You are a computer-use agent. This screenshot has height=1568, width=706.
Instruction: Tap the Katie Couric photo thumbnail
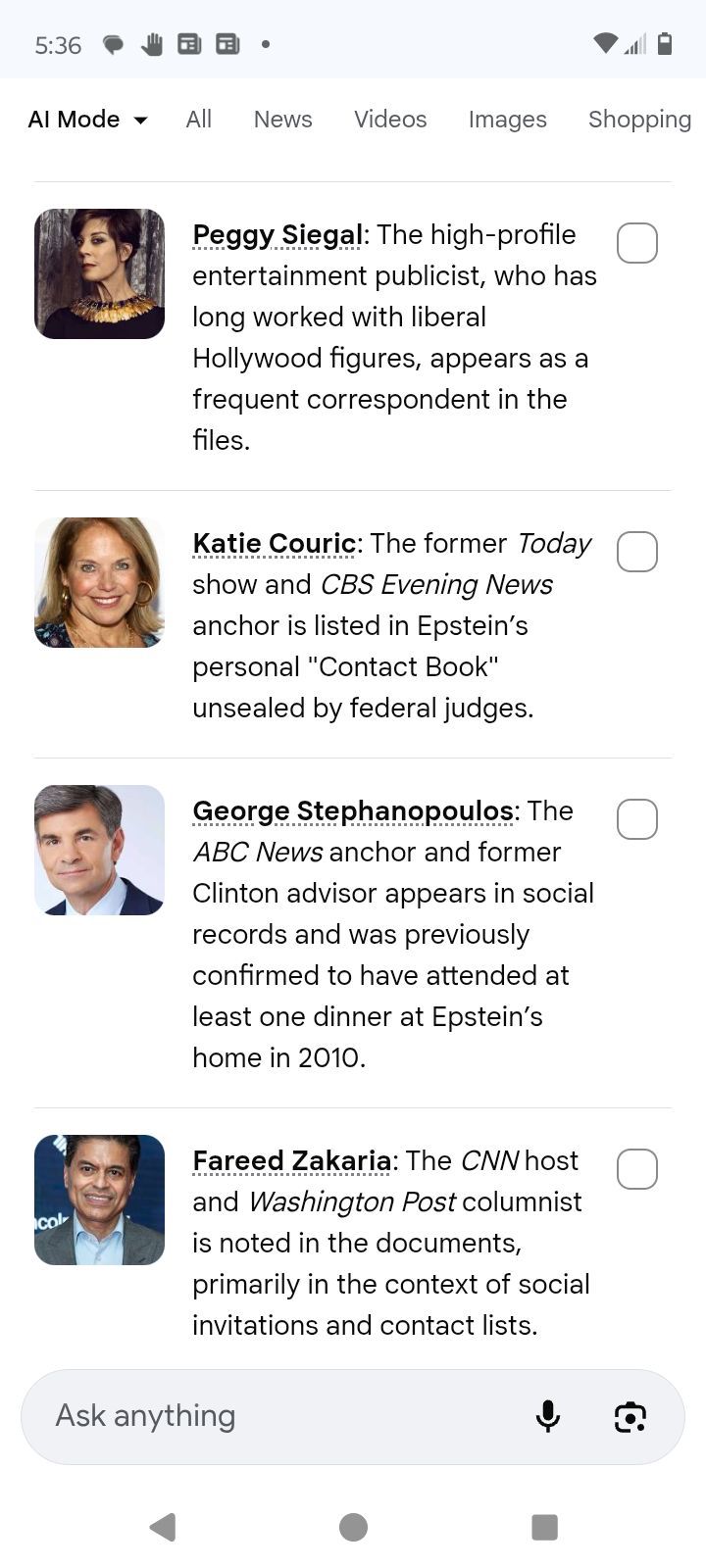[x=99, y=582]
